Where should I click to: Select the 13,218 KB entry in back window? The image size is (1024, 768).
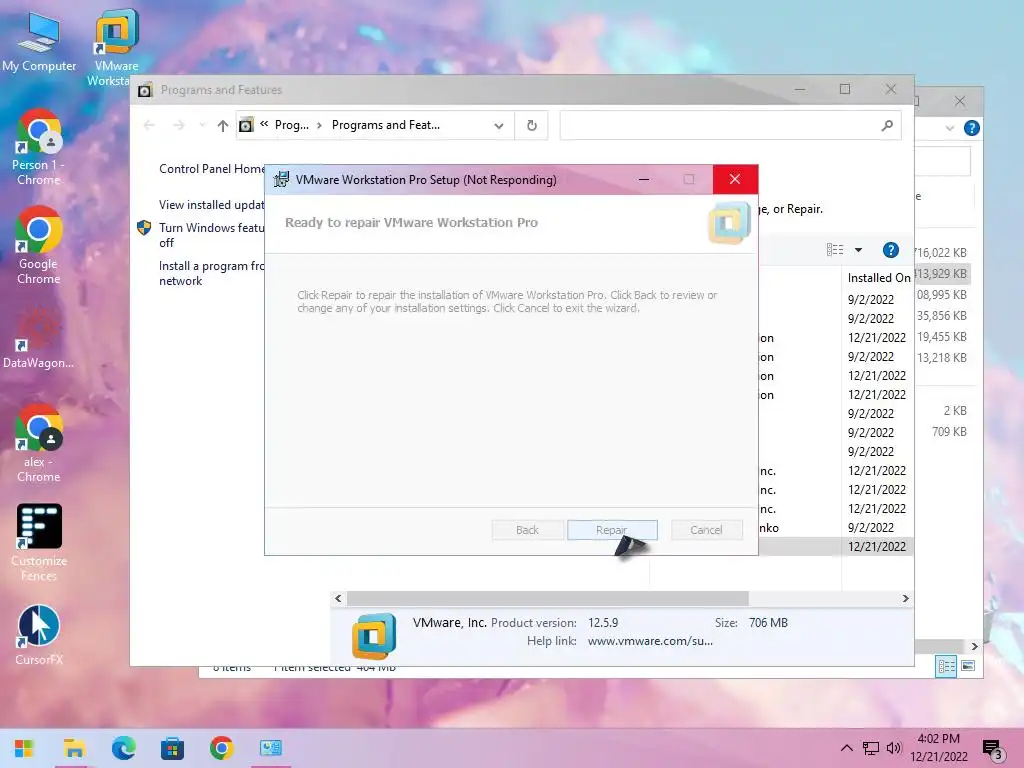click(942, 357)
